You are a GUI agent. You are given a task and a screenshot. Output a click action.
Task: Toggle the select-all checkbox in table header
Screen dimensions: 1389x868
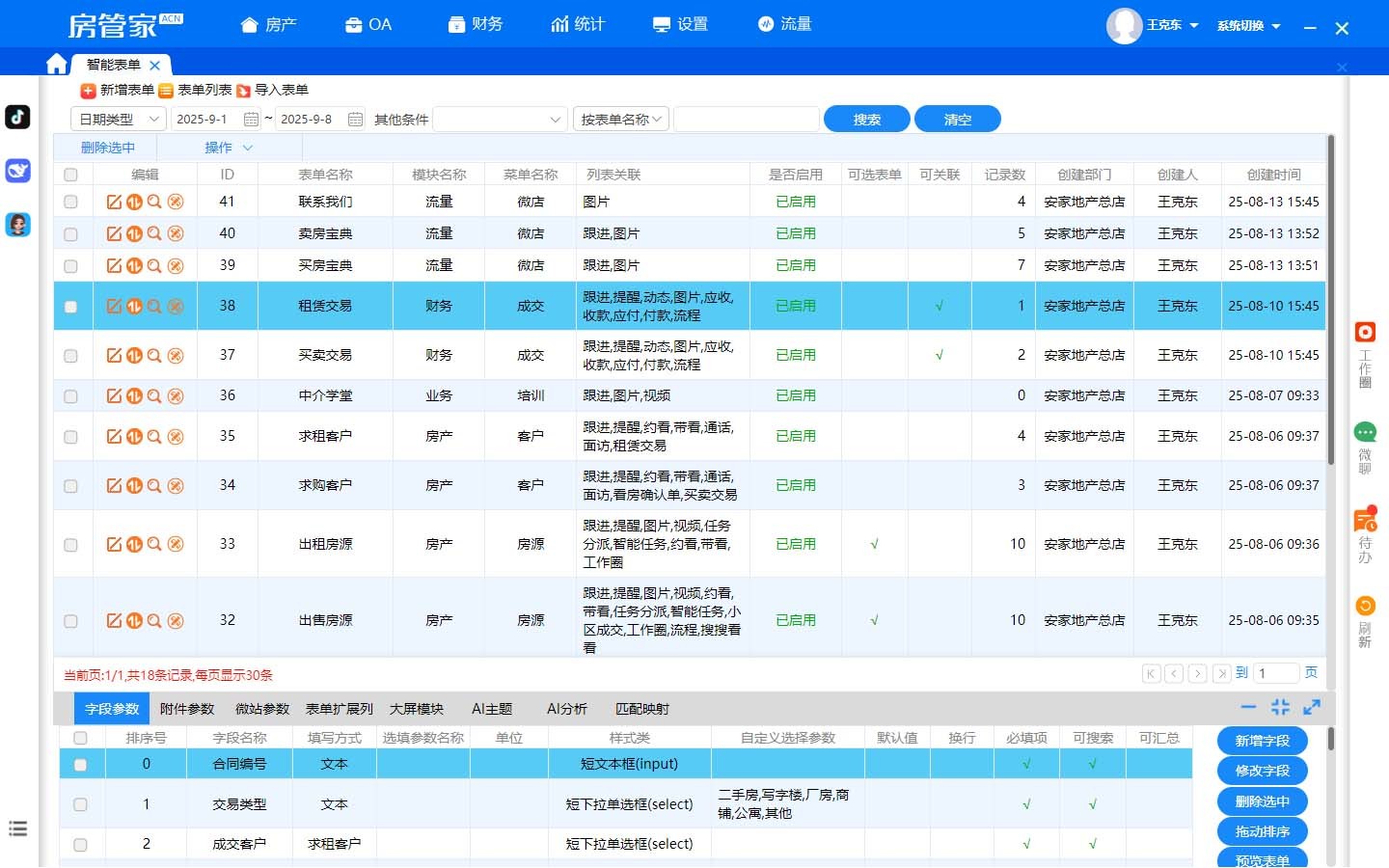pos(70,175)
